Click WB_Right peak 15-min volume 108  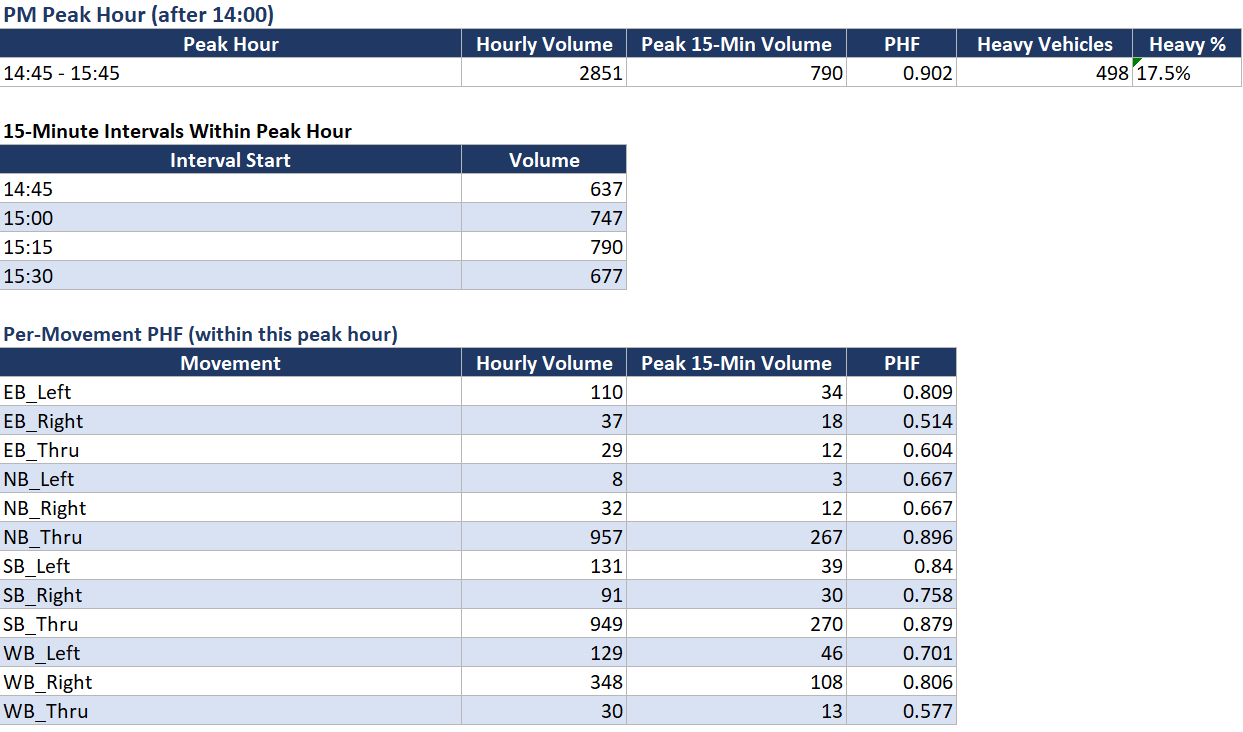tap(736, 682)
